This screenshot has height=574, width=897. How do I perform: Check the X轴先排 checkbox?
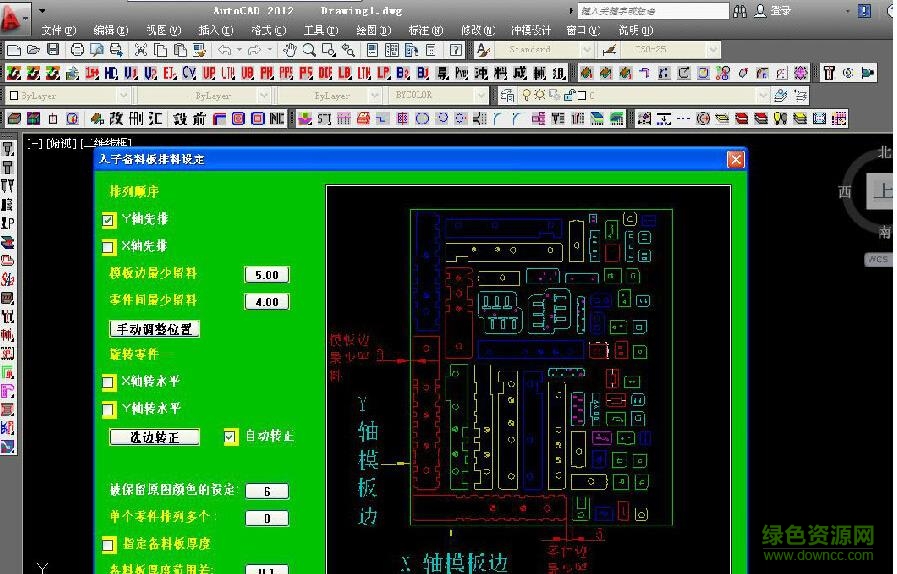108,247
